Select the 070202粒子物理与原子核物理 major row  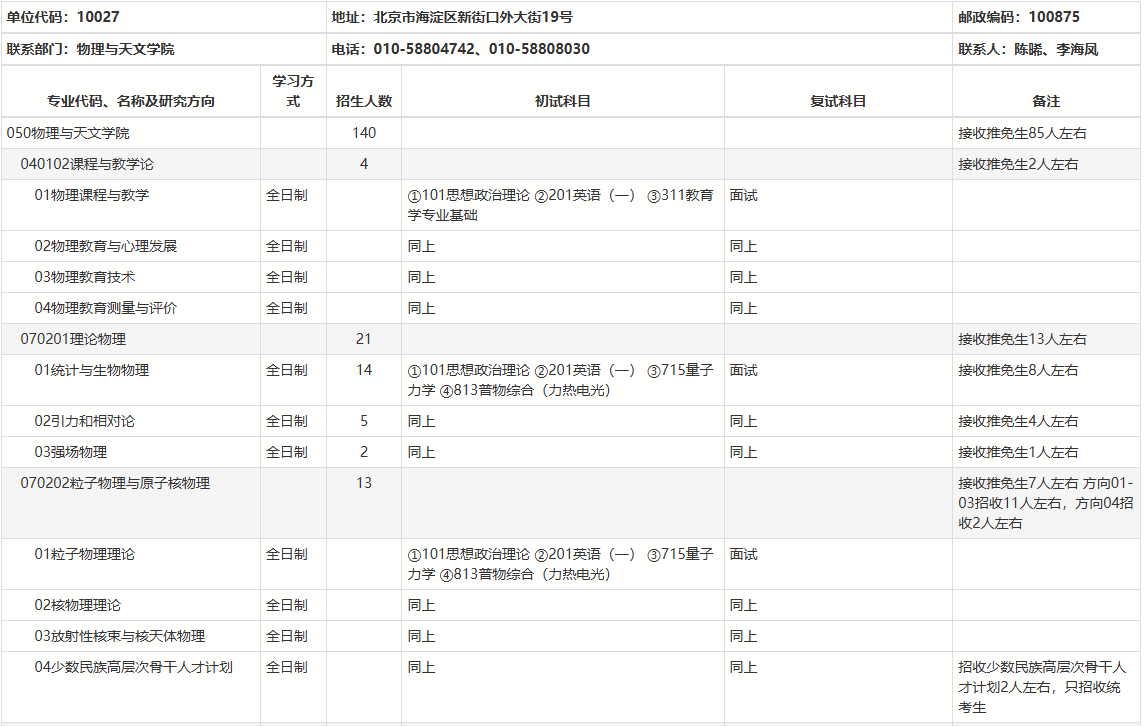(x=115, y=483)
